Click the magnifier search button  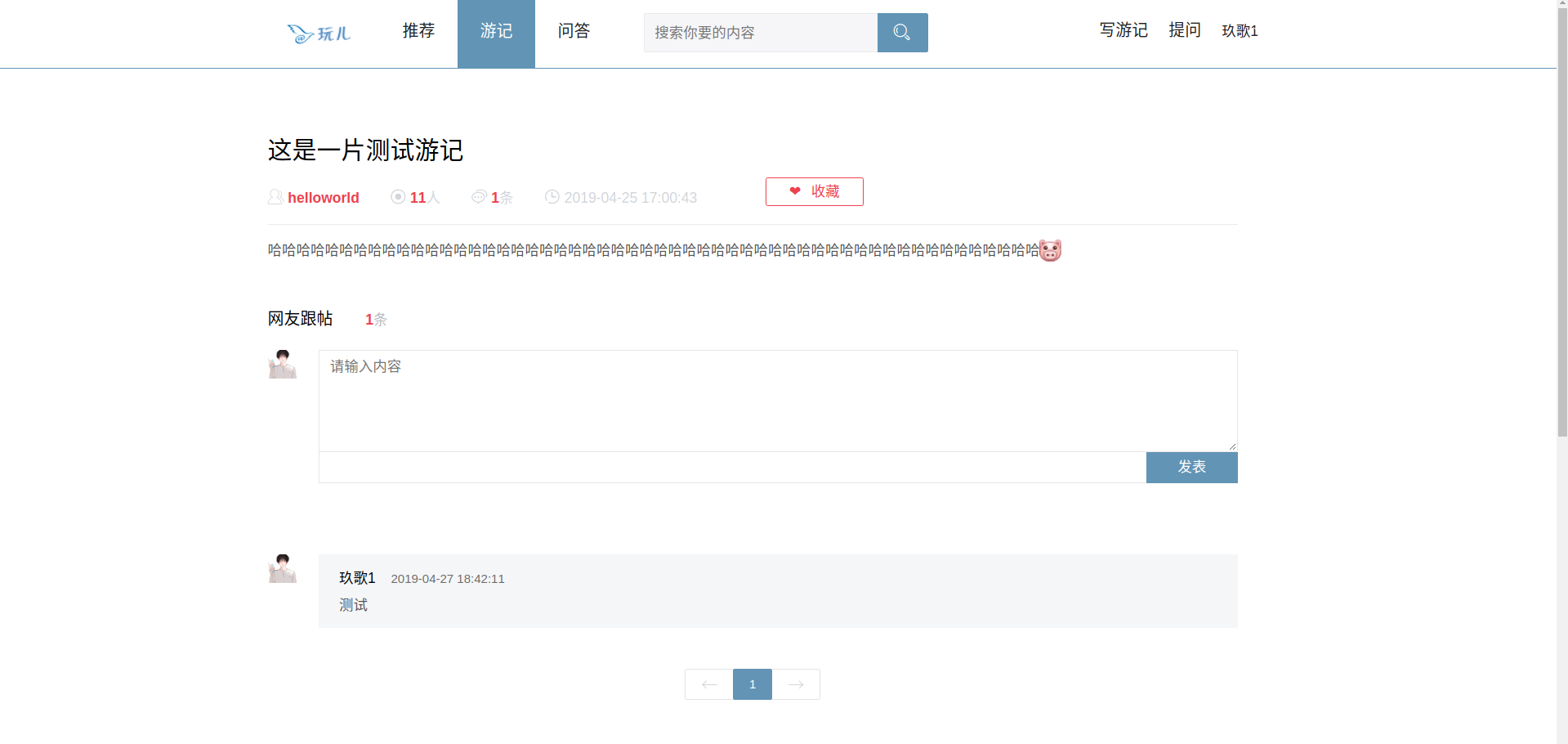point(902,33)
